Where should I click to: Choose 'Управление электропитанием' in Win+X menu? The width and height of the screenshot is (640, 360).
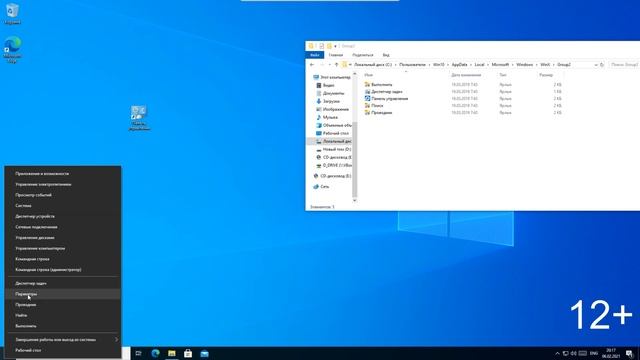click(x=63, y=184)
